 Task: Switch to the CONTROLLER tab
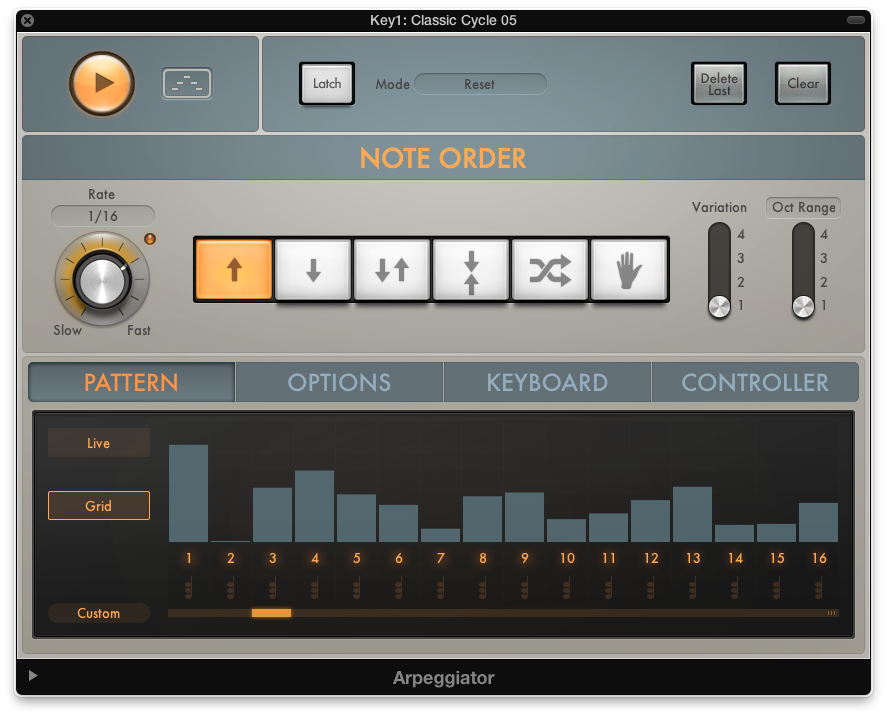pos(755,383)
